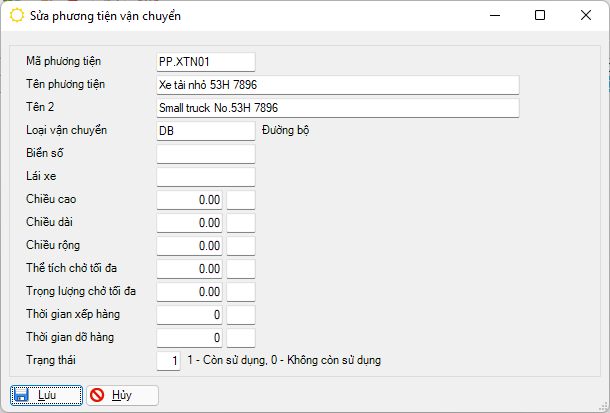610x413 pixels.
Task: Focus the Trạng thái status field
Action: click(x=170, y=360)
